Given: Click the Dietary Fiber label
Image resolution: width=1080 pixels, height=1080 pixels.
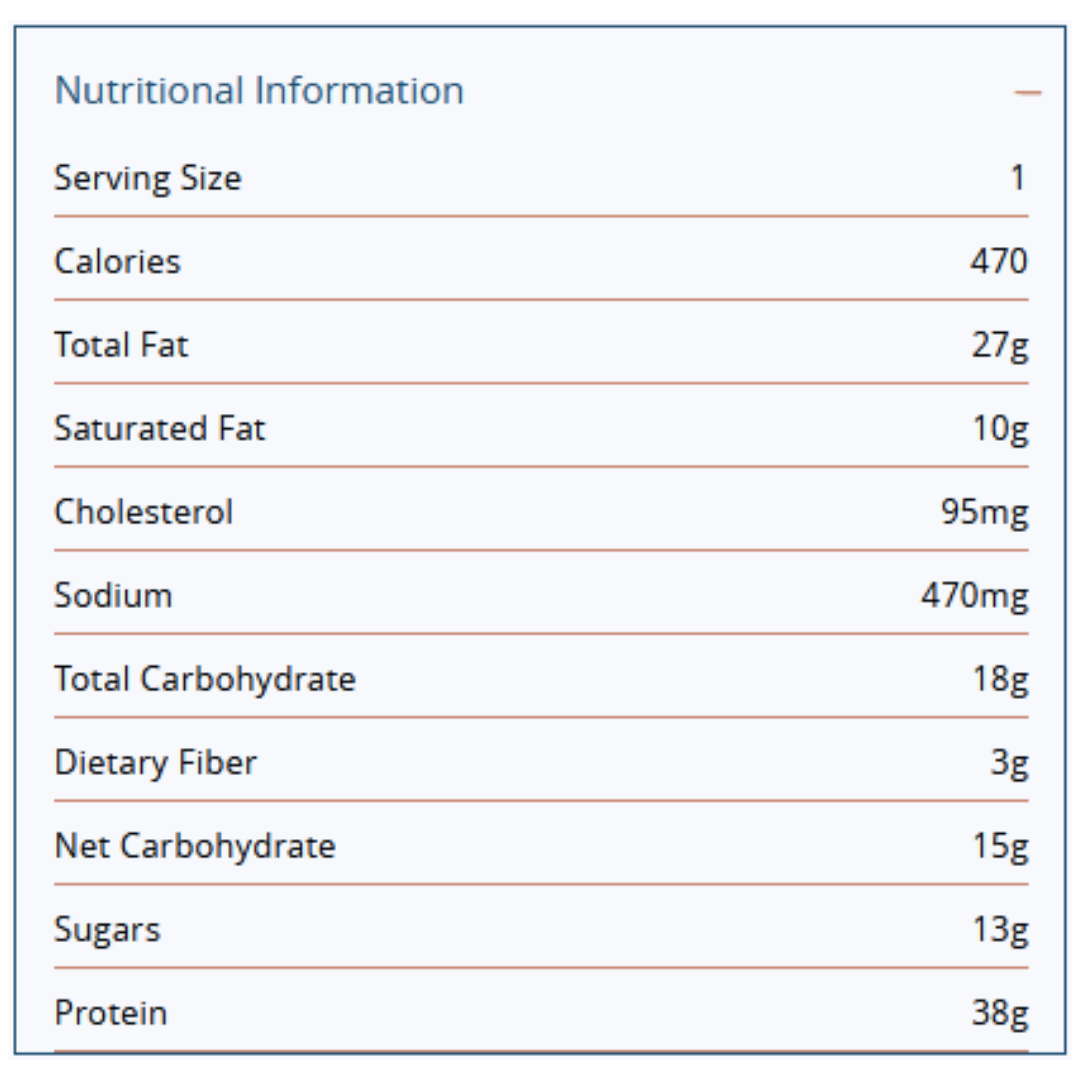Looking at the screenshot, I should pos(156,763).
